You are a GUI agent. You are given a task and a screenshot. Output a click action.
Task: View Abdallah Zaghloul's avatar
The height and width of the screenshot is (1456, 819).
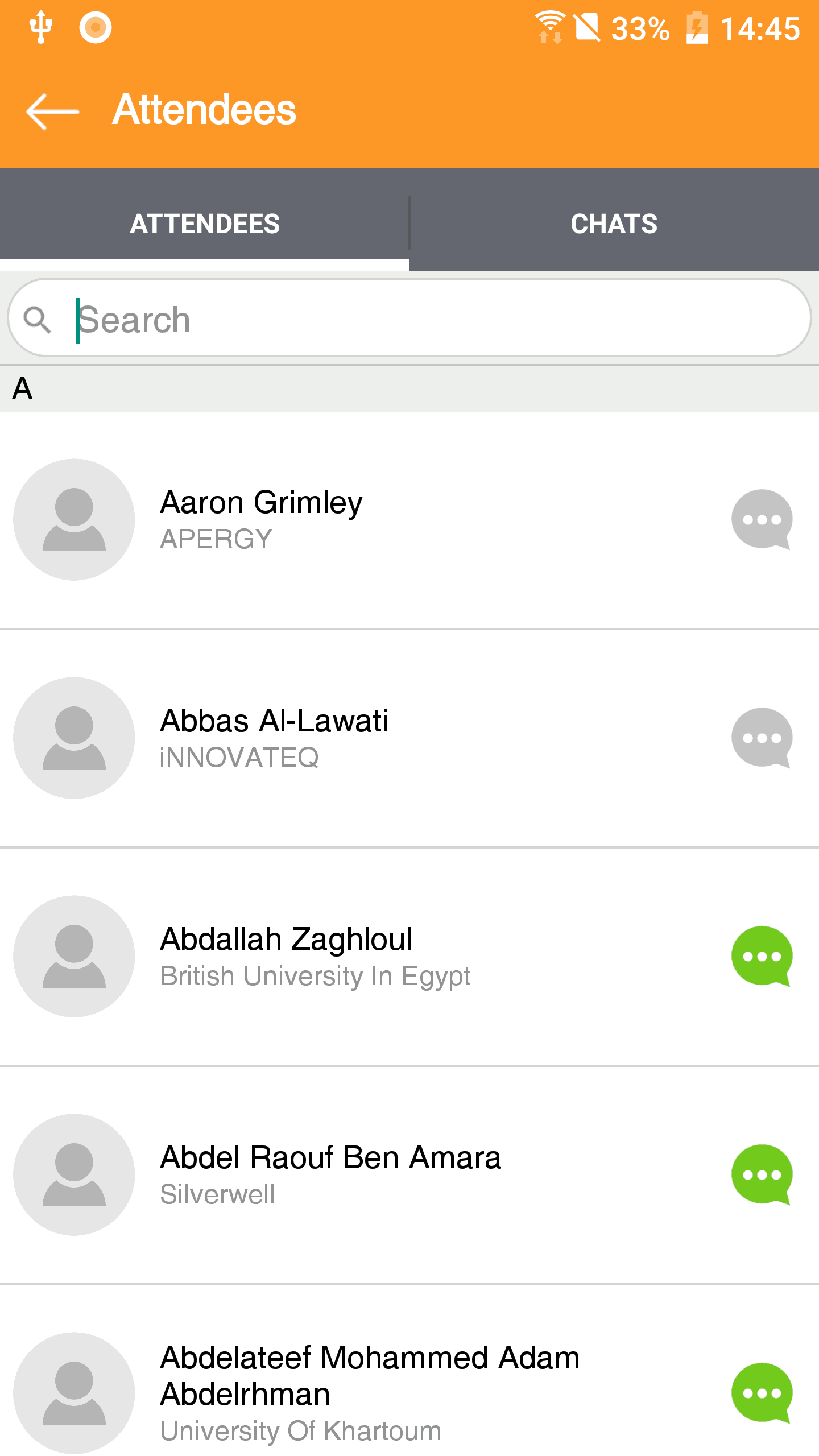click(x=74, y=956)
